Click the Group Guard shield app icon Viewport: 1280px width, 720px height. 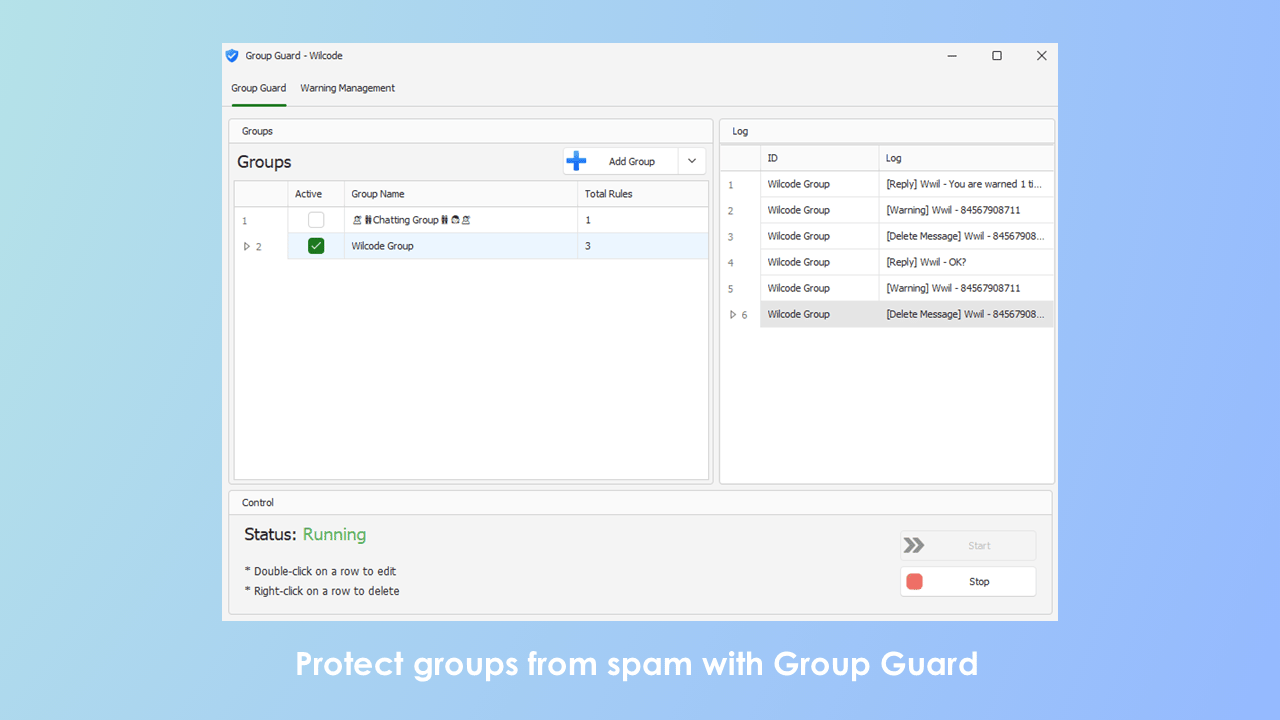pos(232,56)
